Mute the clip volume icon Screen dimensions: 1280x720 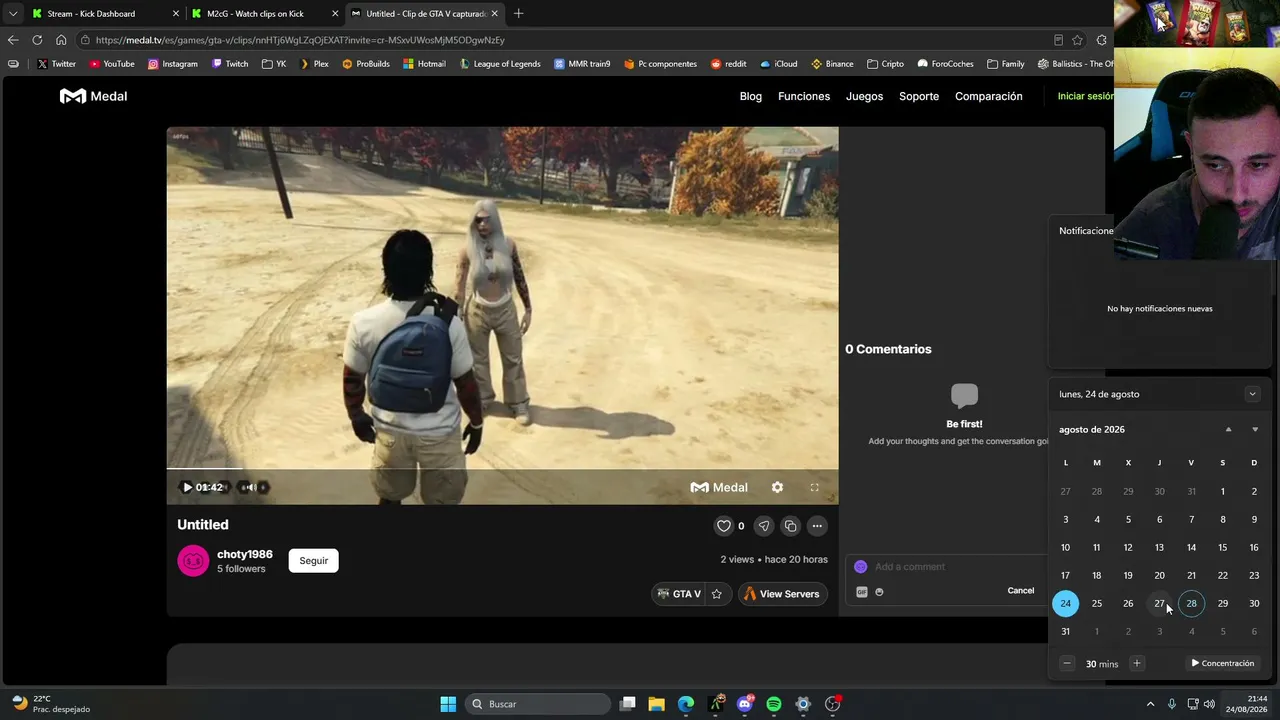[x=251, y=487]
